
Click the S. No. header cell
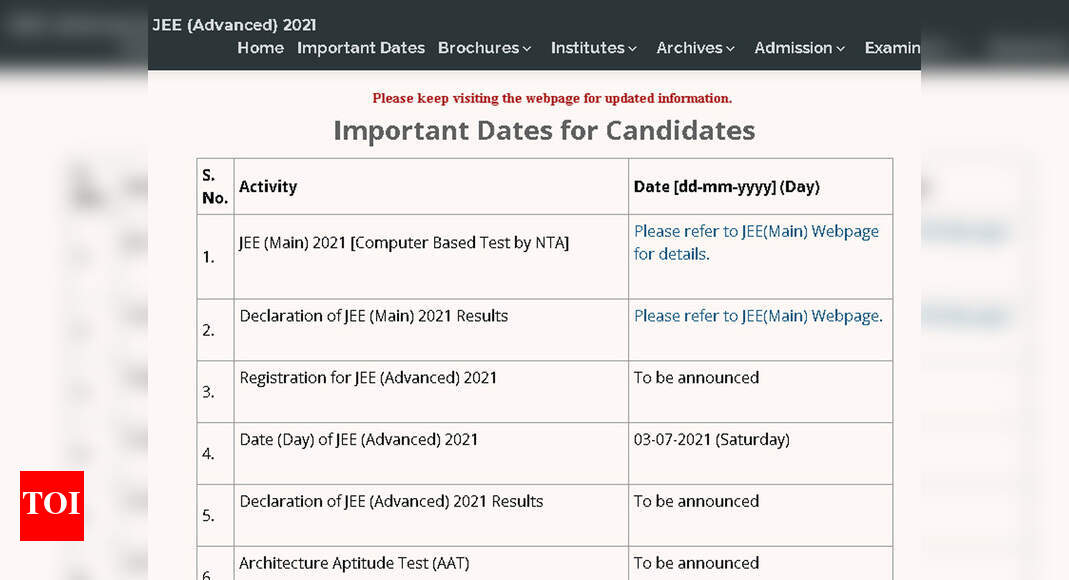coord(214,186)
